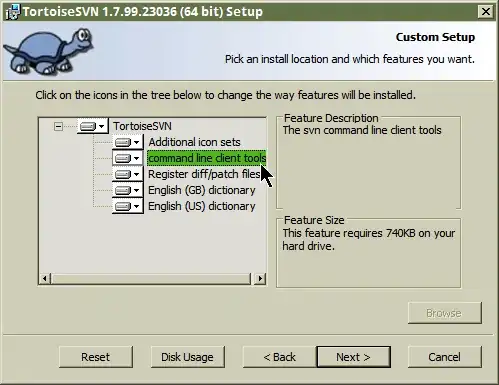Open install options for Register diff/patch files

click(x=128, y=174)
